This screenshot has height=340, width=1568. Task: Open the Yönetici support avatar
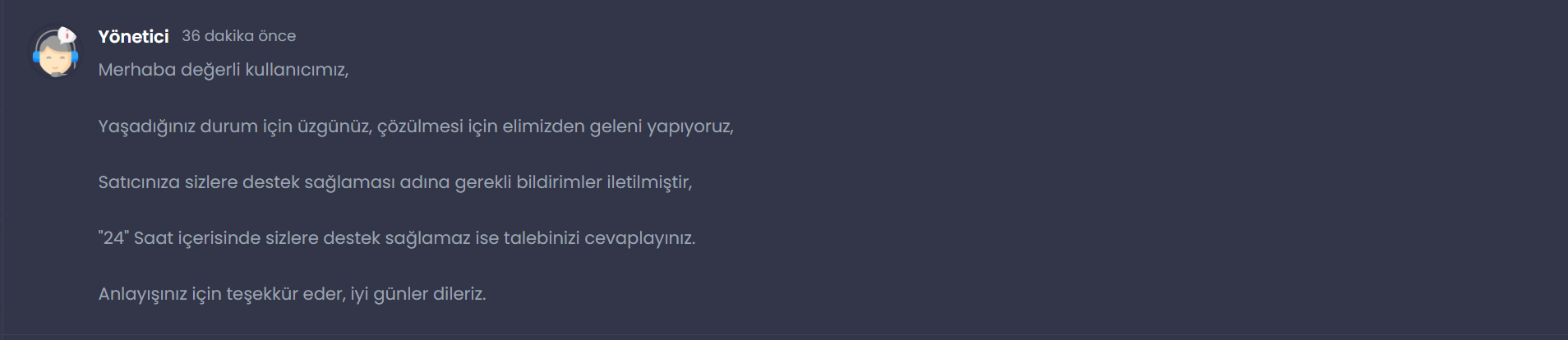55,53
